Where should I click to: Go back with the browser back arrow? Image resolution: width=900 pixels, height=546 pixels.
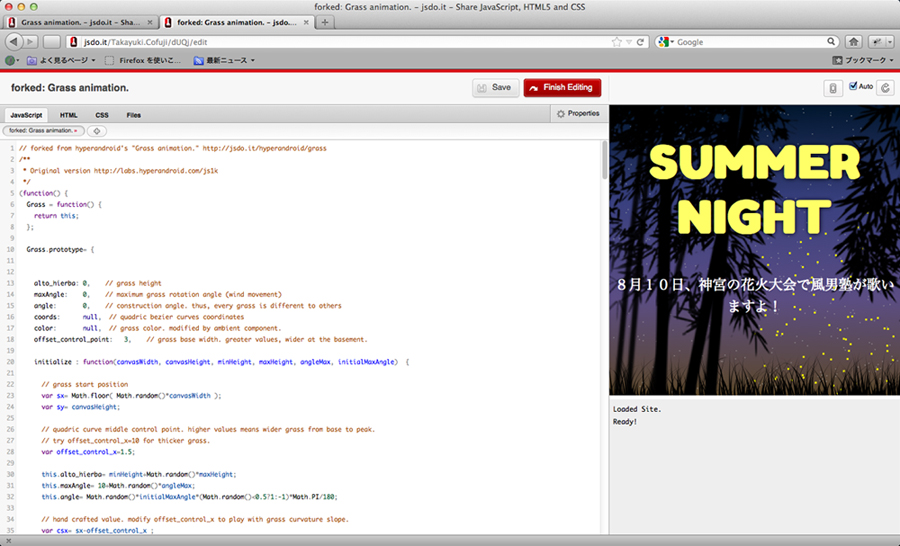14,42
